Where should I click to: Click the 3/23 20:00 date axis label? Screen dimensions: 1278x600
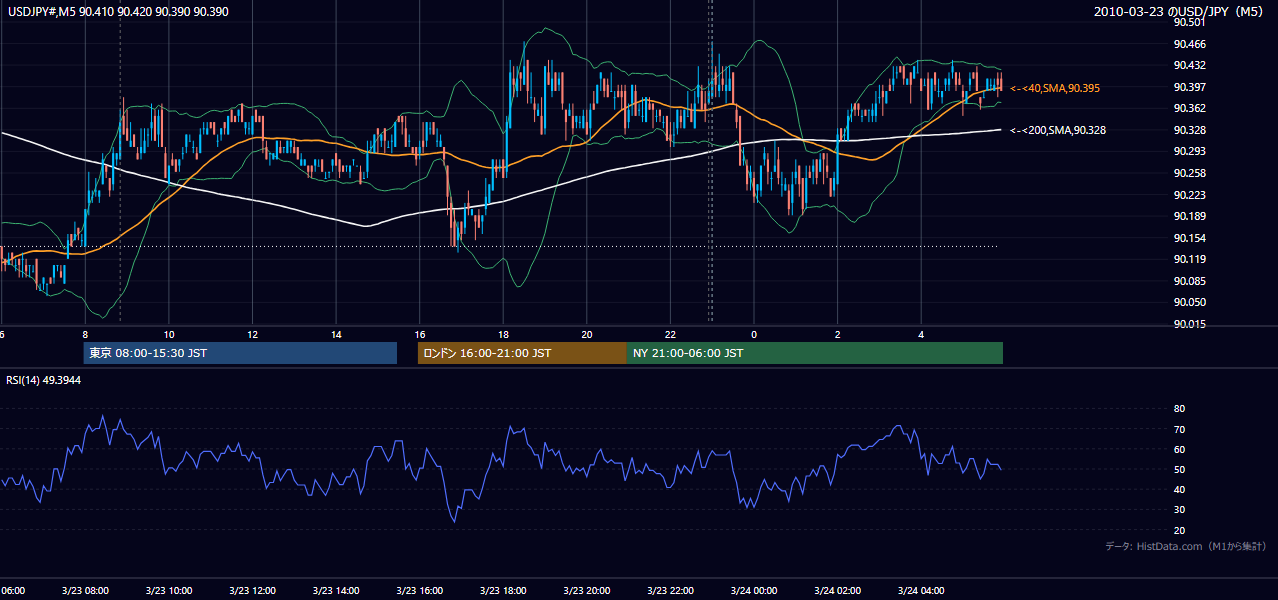point(586,591)
